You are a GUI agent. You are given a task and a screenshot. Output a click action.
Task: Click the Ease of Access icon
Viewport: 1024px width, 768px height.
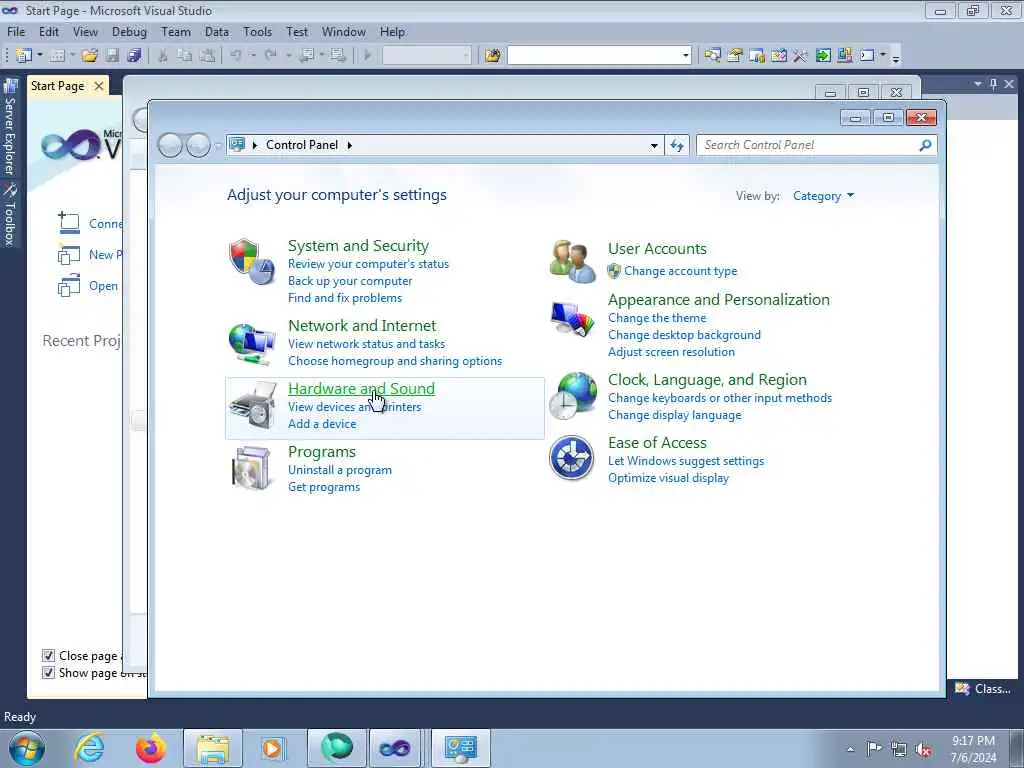coord(571,458)
